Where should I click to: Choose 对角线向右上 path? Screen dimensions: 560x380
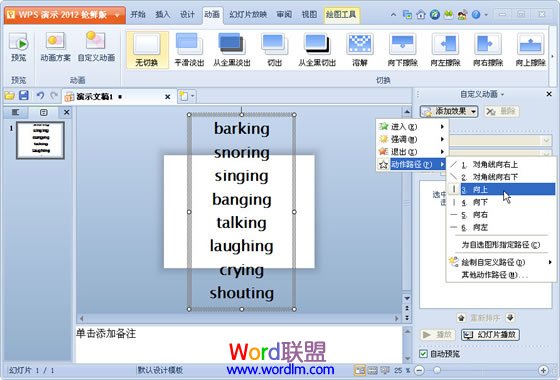tap(501, 165)
